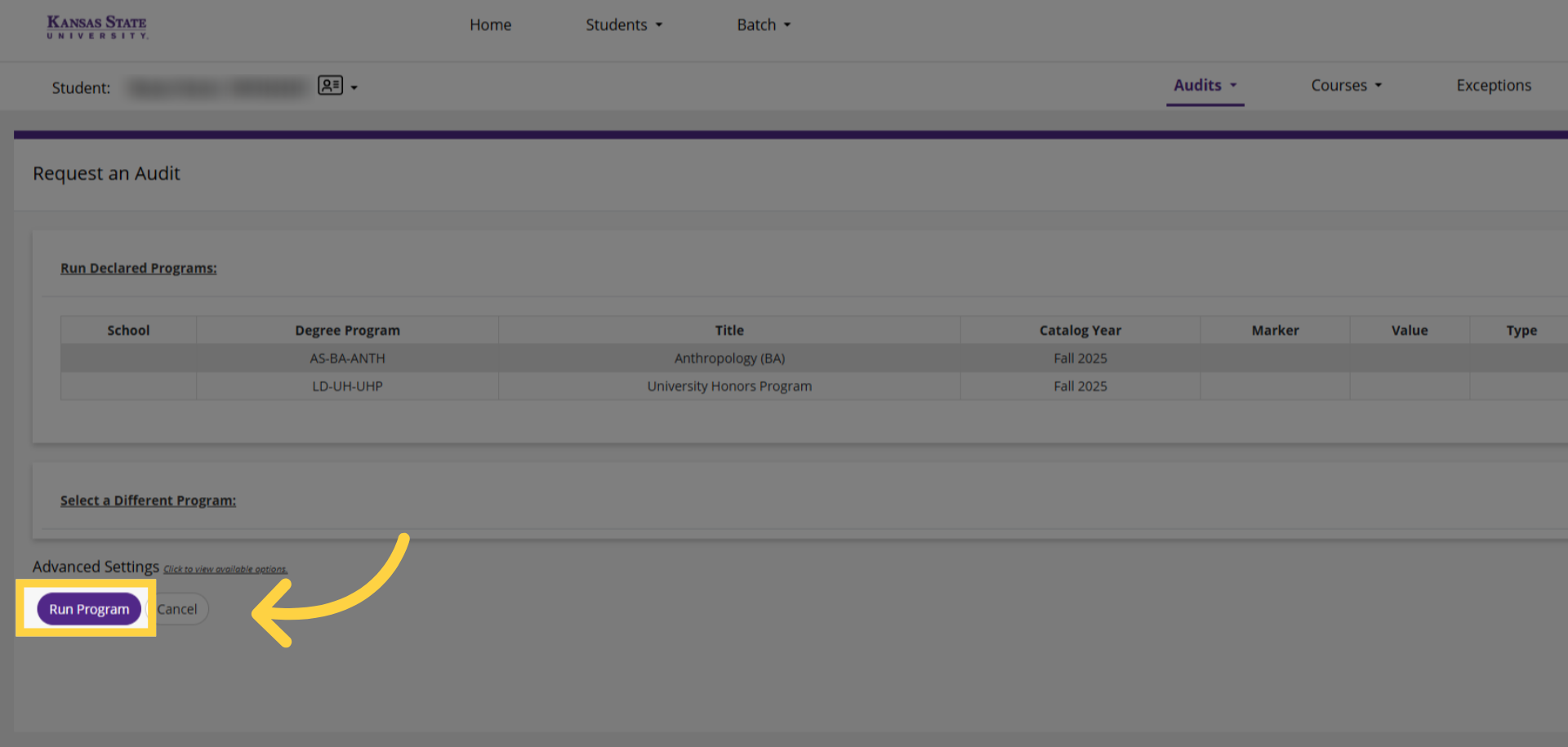
Task: Open the Batch dropdown menu
Action: click(764, 25)
